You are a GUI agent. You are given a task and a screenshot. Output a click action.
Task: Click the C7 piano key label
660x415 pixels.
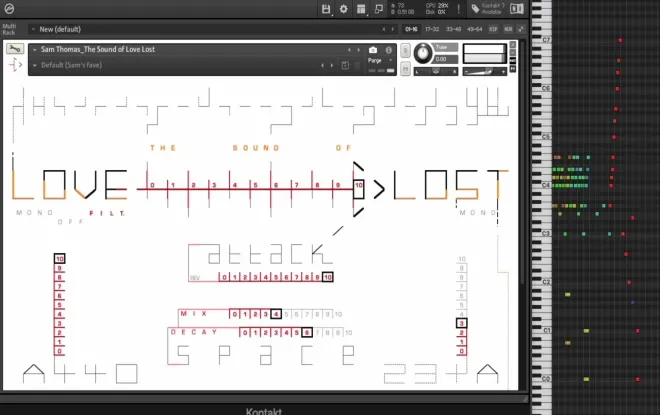coord(546,40)
